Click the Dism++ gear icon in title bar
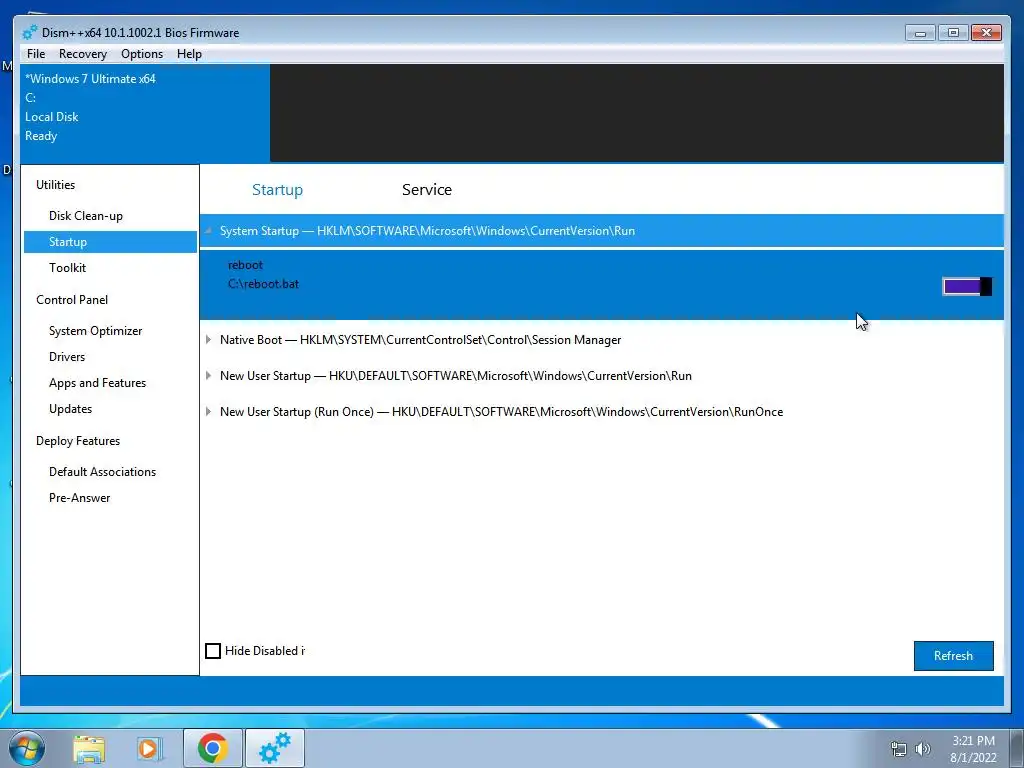Viewport: 1024px width, 768px height. click(29, 32)
